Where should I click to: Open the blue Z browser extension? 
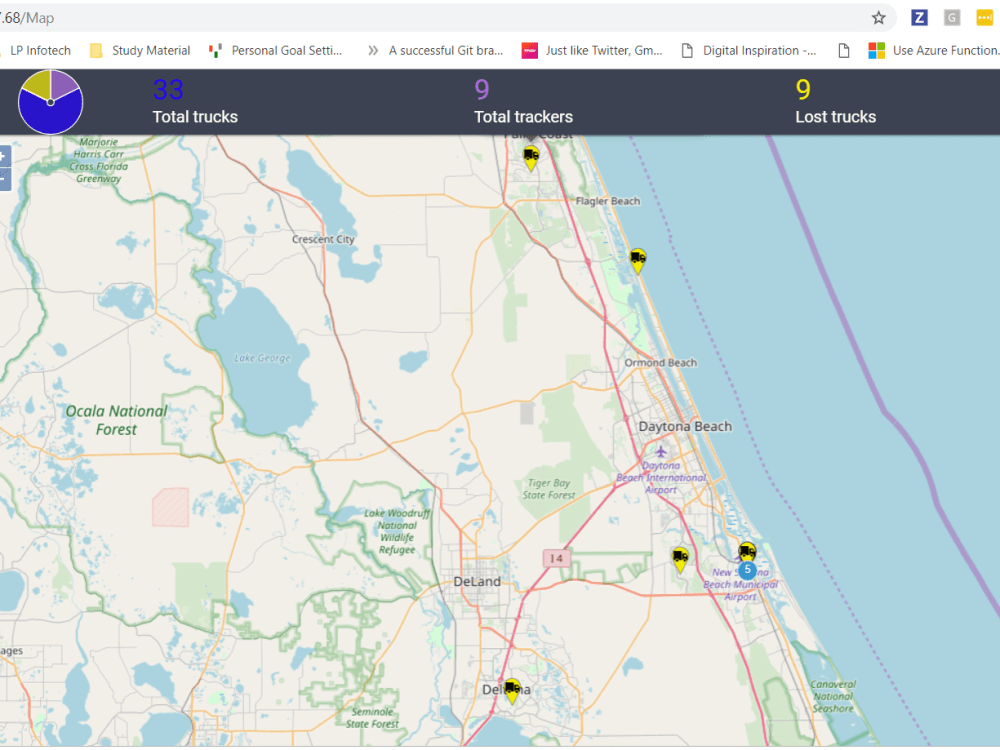coord(919,18)
